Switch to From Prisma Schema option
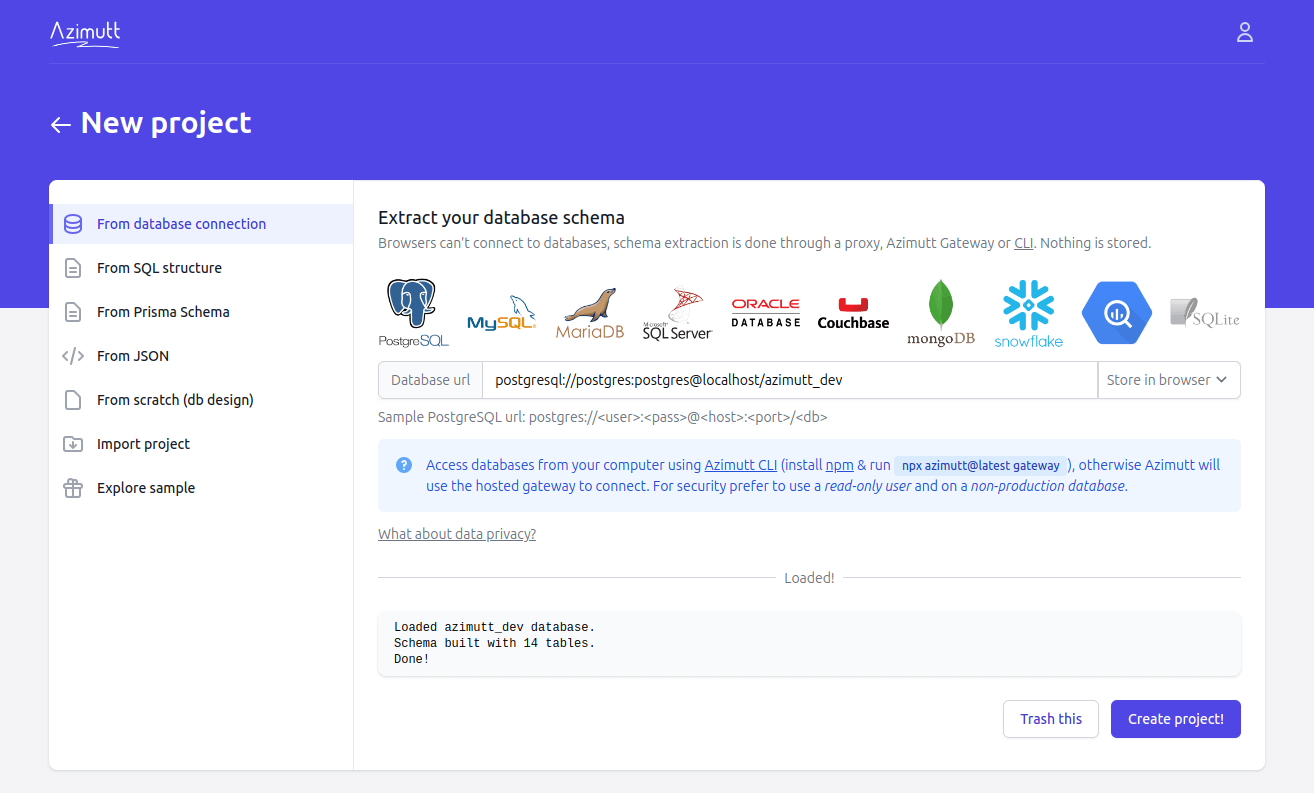 [162, 312]
